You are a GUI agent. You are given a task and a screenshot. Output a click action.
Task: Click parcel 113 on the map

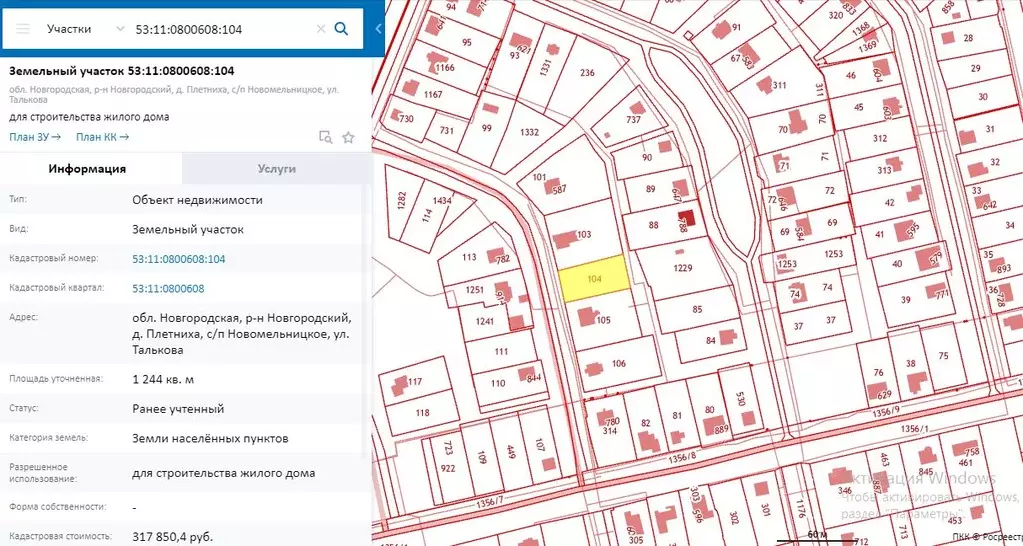click(470, 257)
